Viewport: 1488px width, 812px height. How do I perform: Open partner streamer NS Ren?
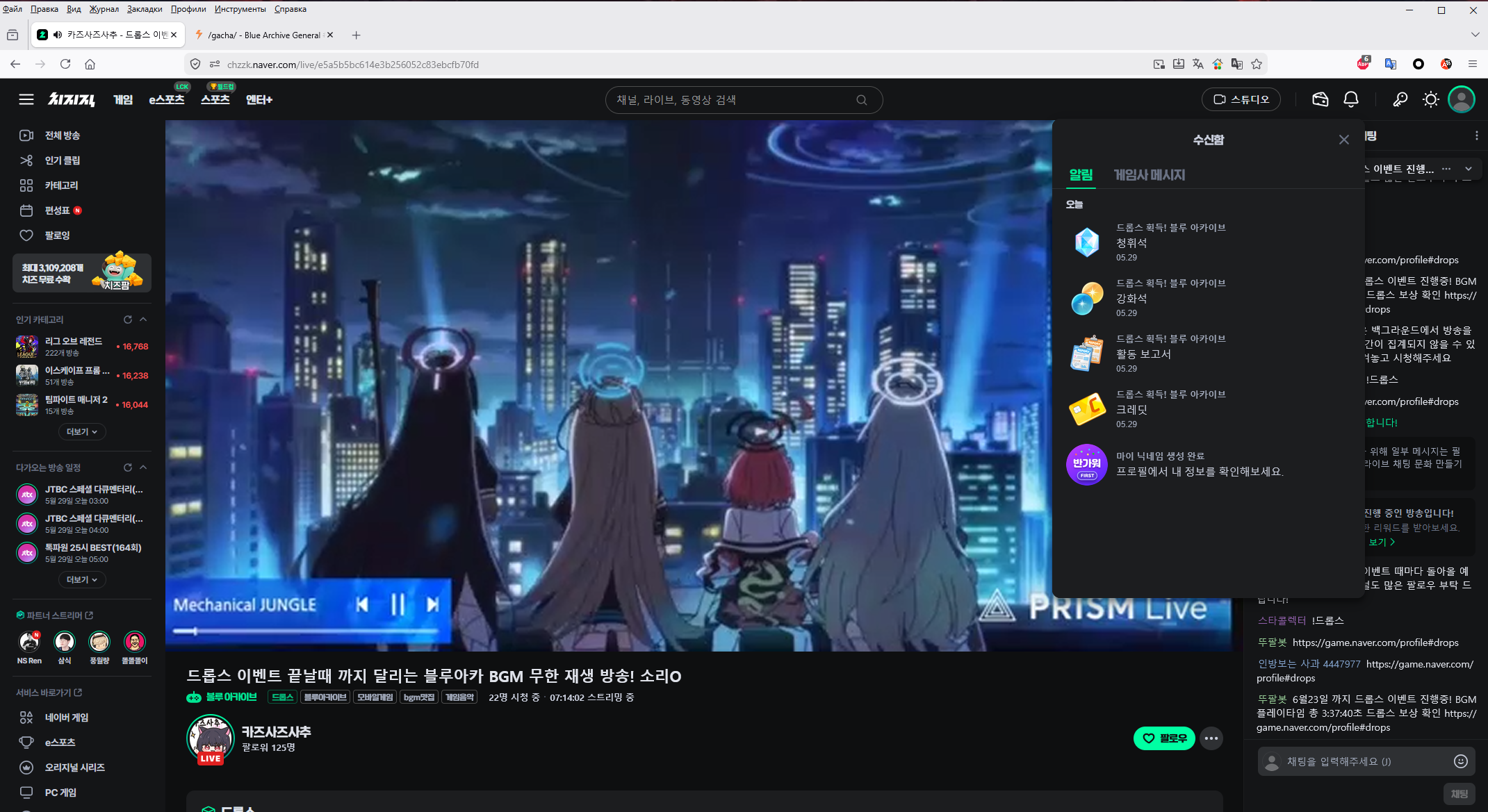tap(29, 647)
